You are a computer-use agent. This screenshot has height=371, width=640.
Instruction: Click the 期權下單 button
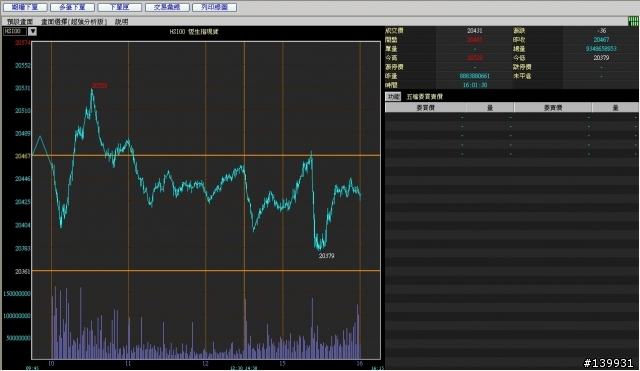point(25,7)
